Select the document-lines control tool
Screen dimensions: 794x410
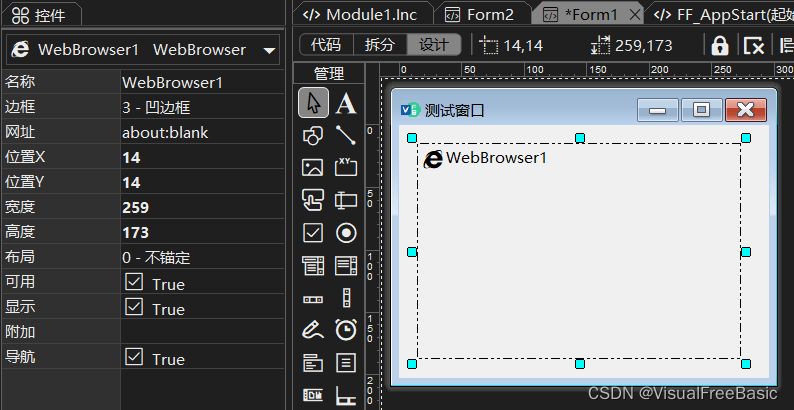[x=346, y=363]
